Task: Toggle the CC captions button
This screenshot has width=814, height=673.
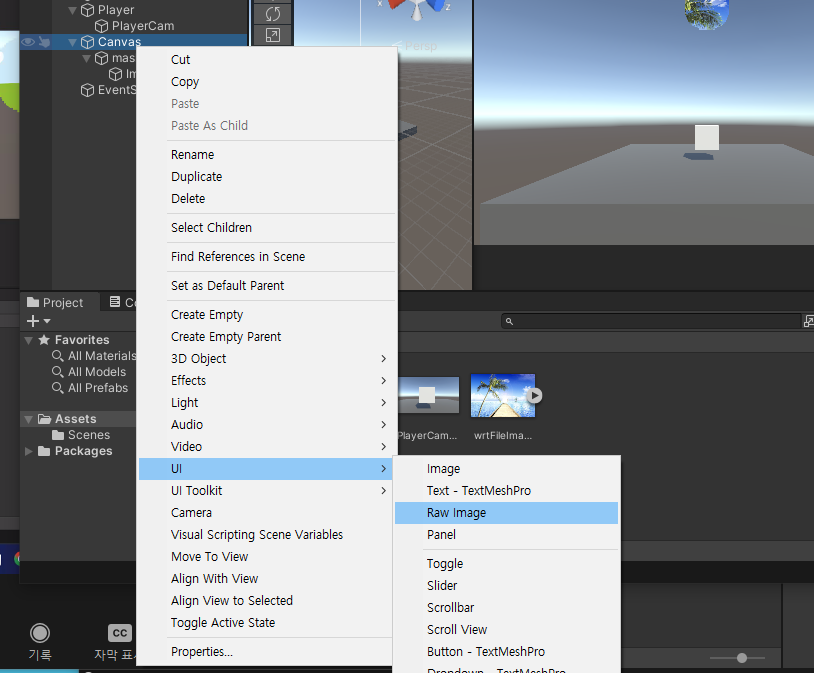Action: pyautogui.click(x=120, y=633)
